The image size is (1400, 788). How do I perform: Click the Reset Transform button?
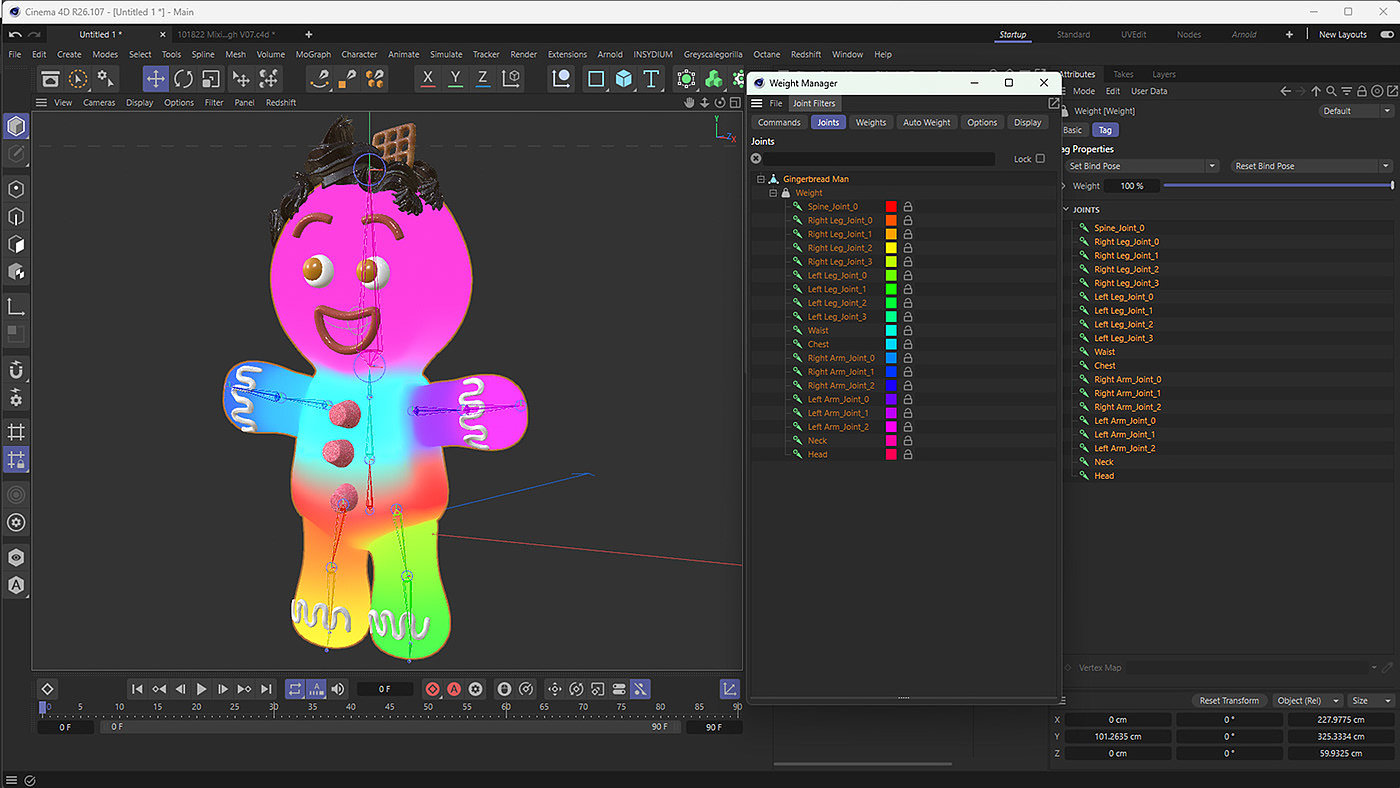coord(1230,701)
